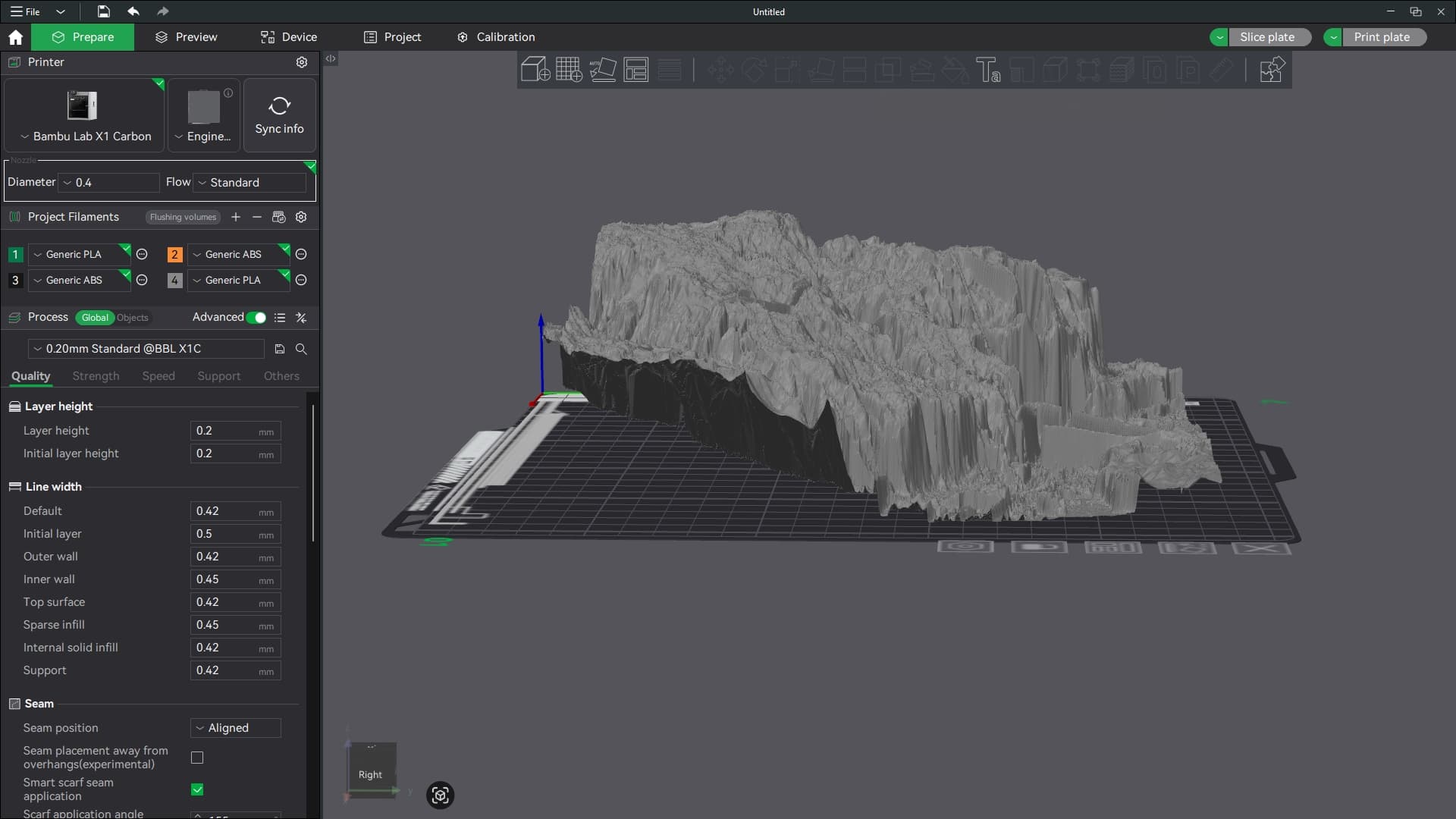This screenshot has width=1456, height=819.
Task: Uncheck Smart scarf seam application
Action: [197, 789]
